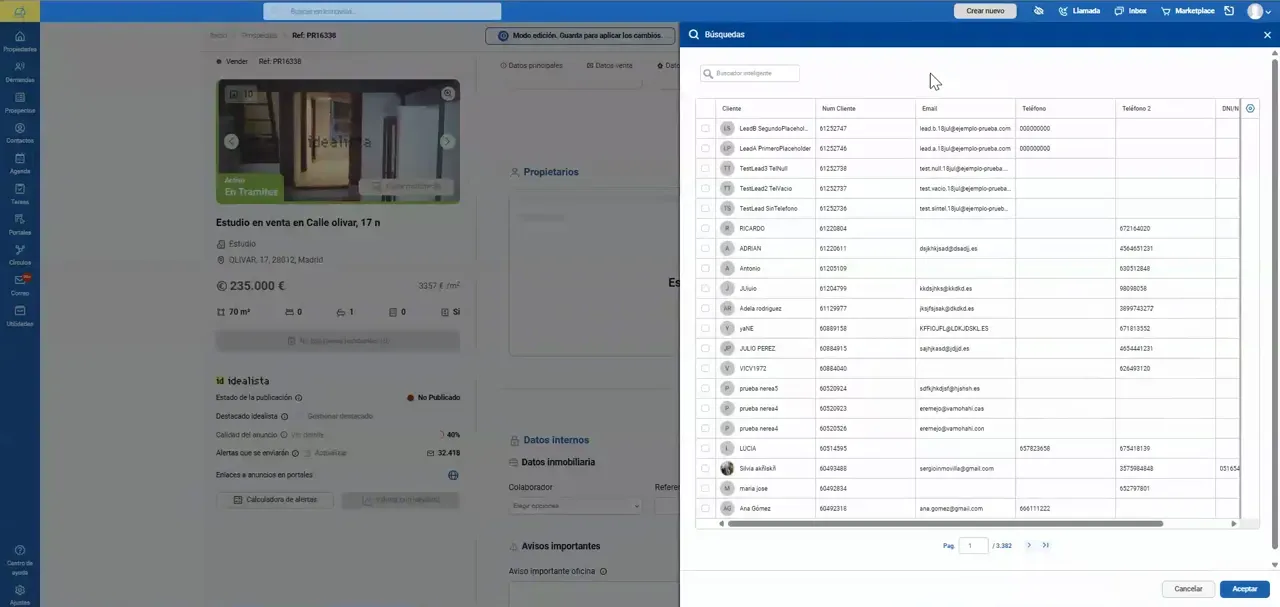Image resolution: width=1280 pixels, height=607 pixels.
Task: Go to the next page of results
Action: point(1029,546)
